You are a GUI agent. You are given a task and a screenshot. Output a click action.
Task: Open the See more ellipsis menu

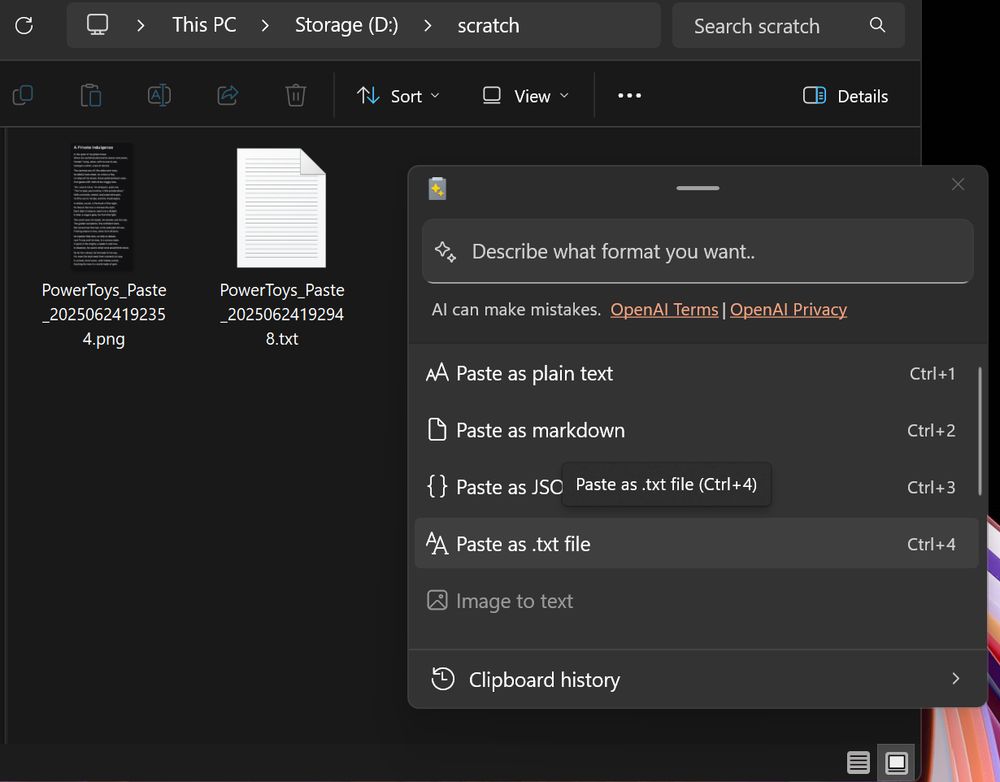click(x=629, y=96)
